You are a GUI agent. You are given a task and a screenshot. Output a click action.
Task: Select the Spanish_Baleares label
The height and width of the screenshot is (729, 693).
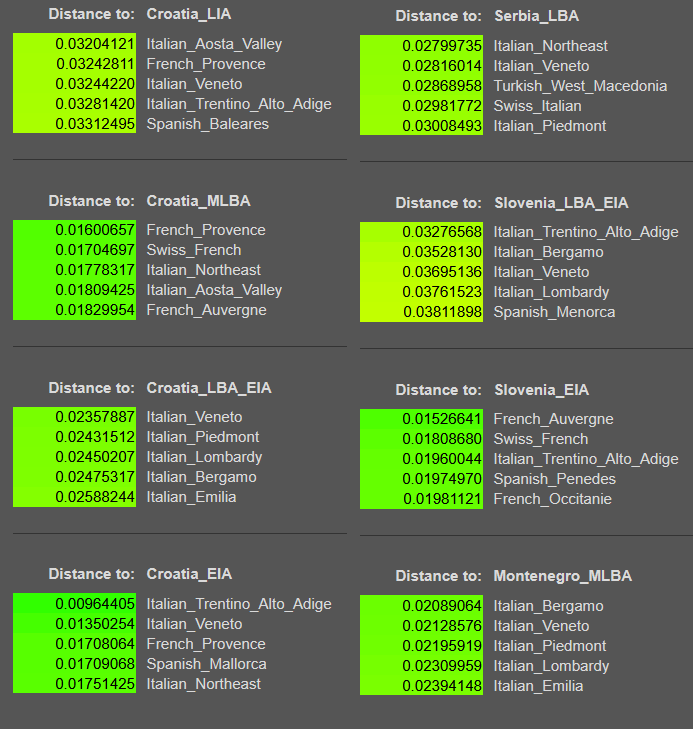coord(208,124)
